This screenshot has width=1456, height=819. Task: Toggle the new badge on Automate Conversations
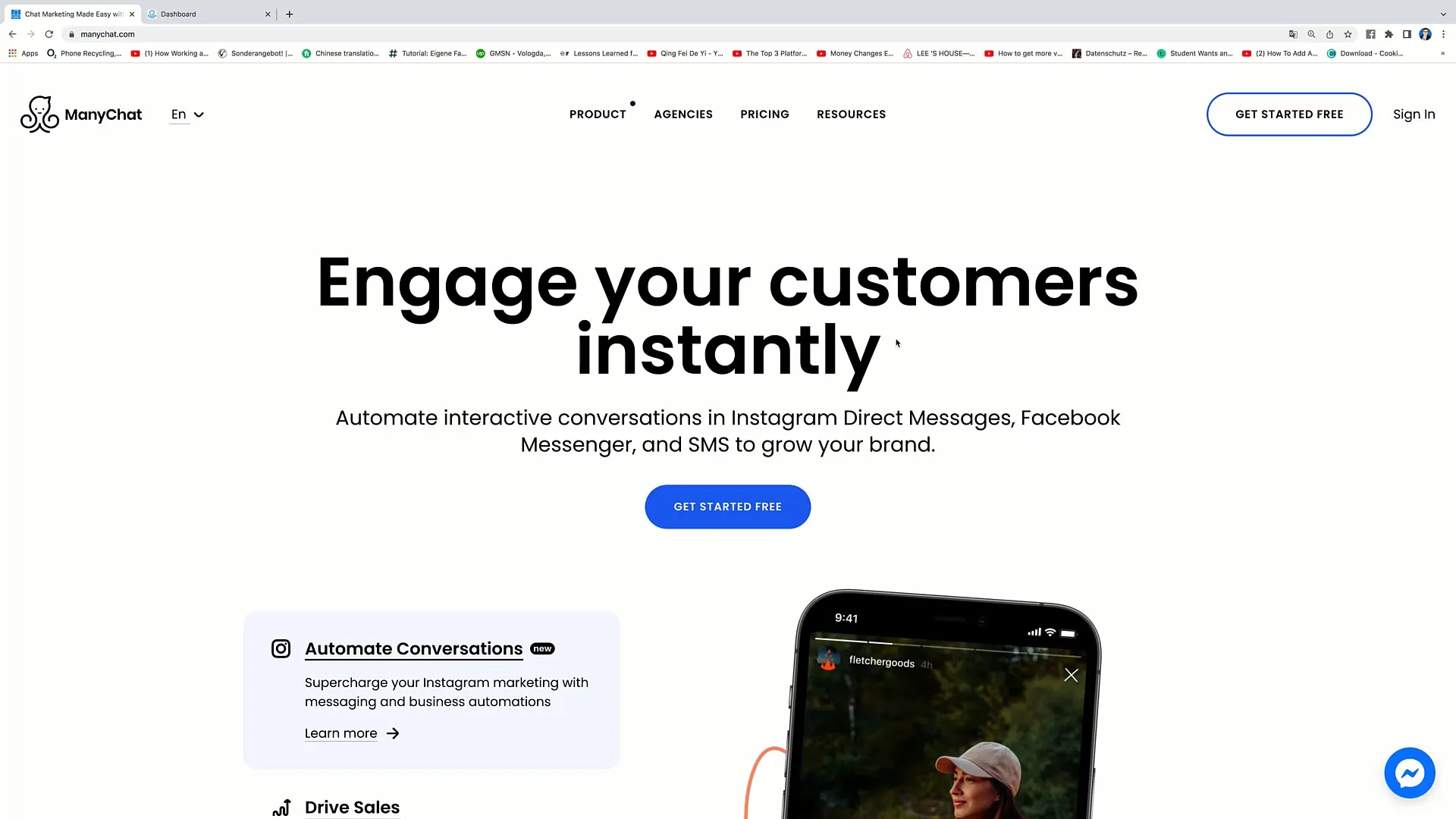[542, 648]
